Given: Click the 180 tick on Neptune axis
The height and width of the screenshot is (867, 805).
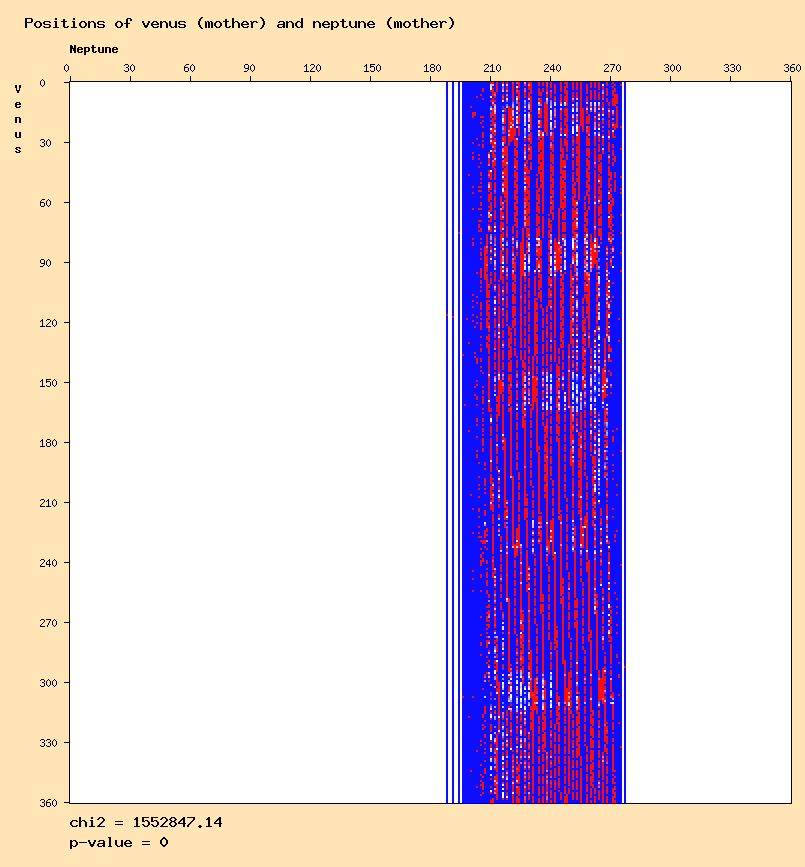Looking at the screenshot, I should [x=432, y=68].
